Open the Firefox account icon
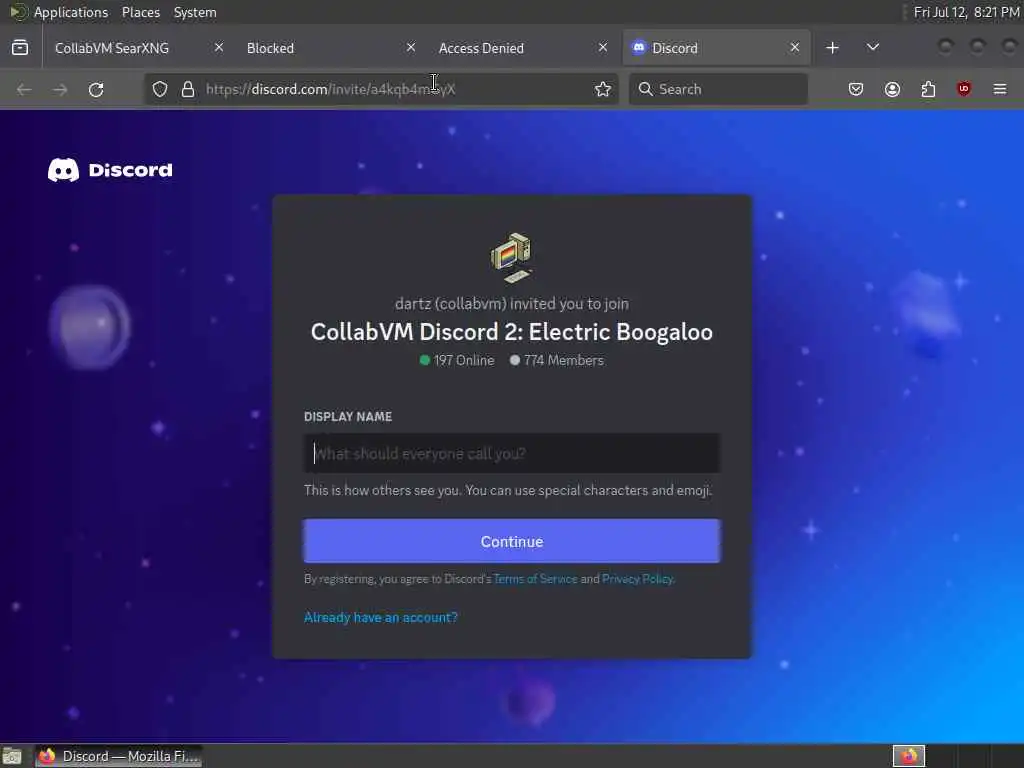Viewport: 1024px width, 768px height. [892, 89]
